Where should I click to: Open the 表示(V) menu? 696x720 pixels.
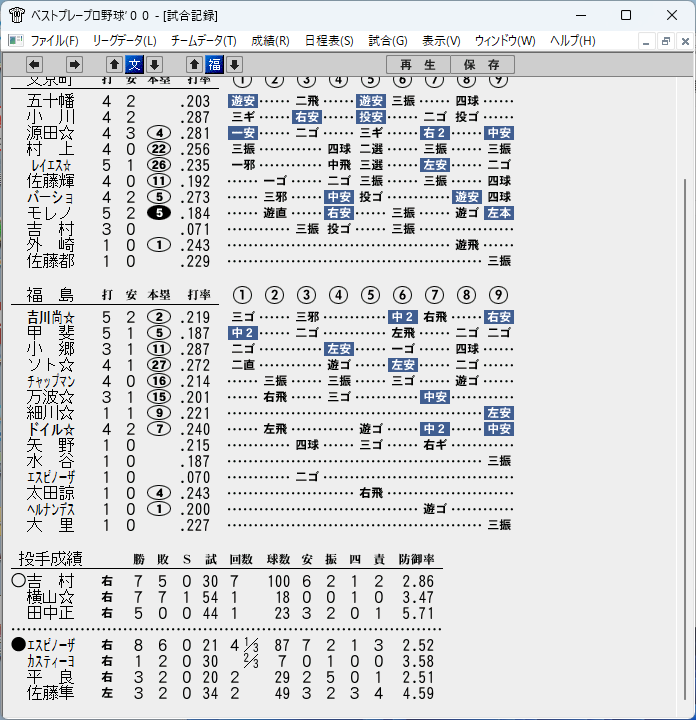pyautogui.click(x=441, y=41)
